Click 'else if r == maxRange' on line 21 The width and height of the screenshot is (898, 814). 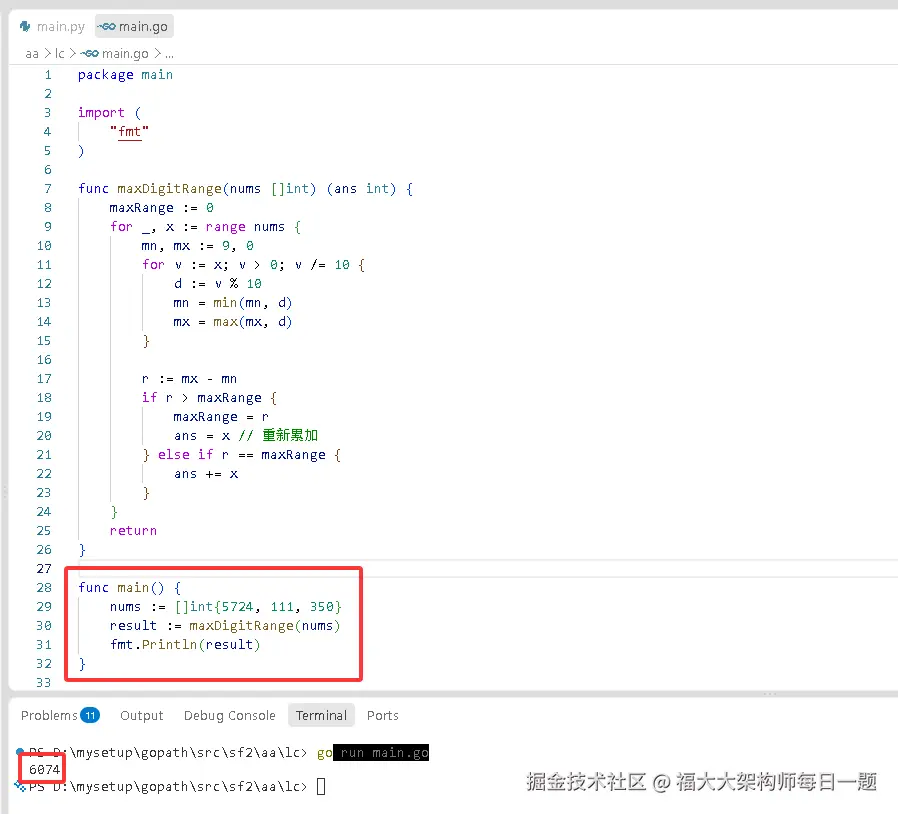(242, 454)
